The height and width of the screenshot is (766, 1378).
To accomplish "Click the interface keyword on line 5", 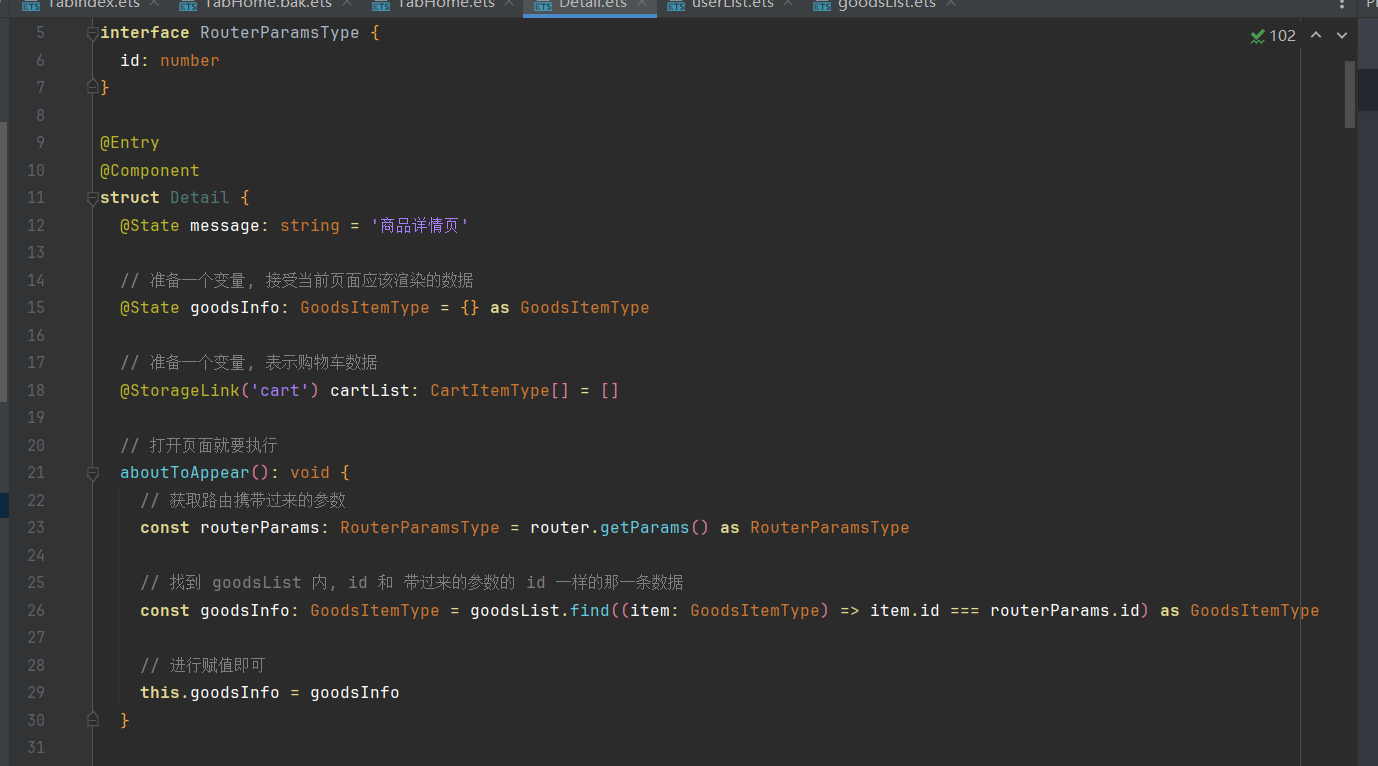I will point(145,33).
